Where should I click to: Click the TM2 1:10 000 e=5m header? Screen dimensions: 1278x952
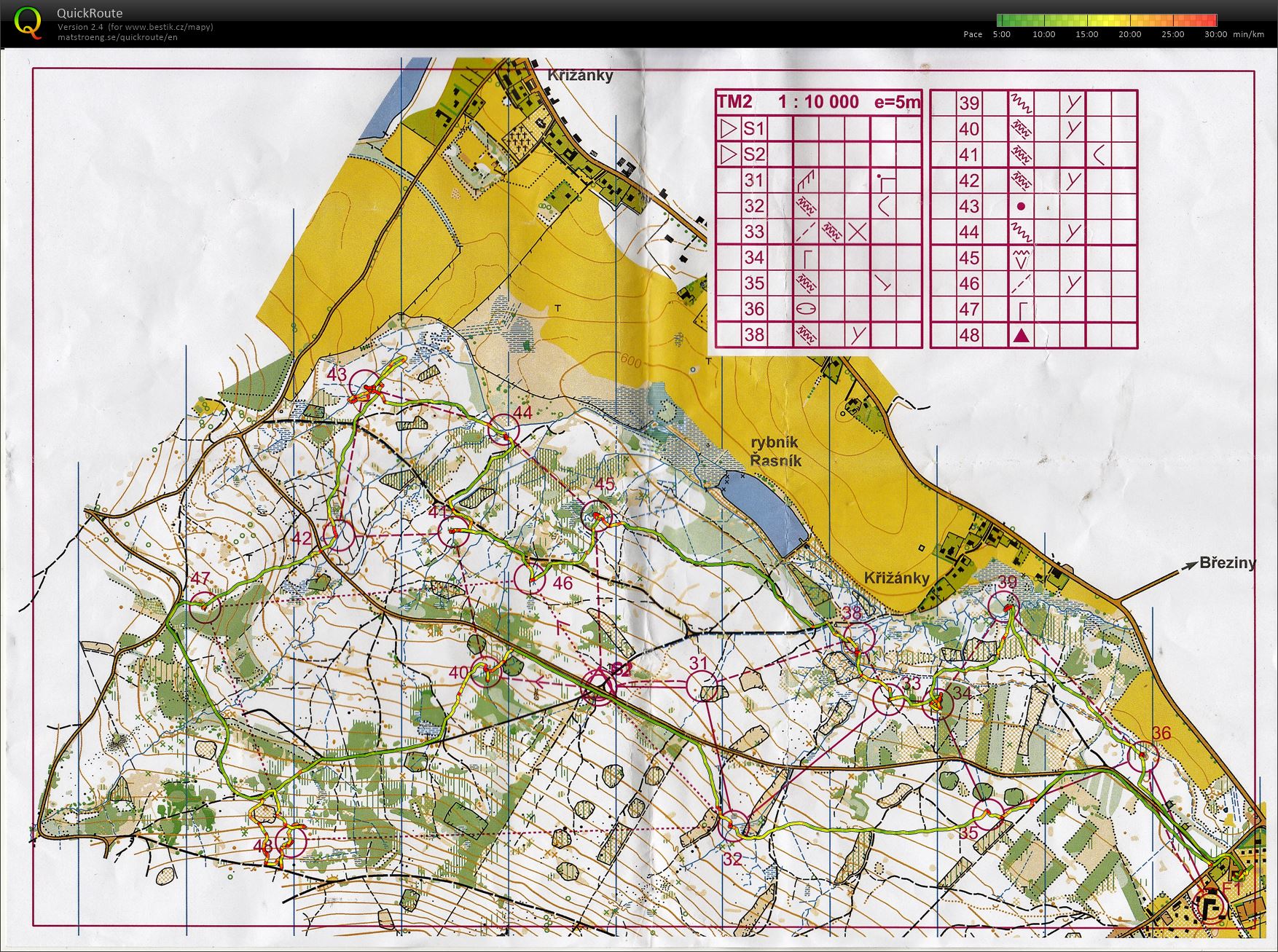819,102
